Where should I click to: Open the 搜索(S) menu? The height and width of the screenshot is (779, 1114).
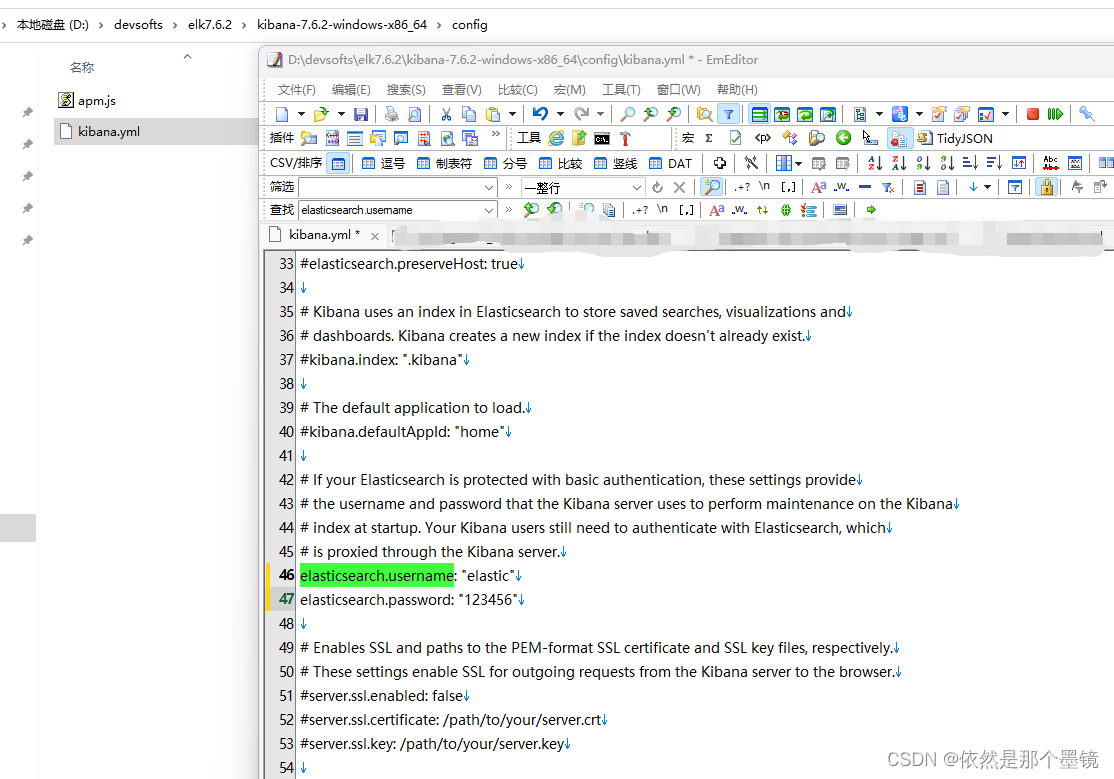pyautogui.click(x=406, y=90)
